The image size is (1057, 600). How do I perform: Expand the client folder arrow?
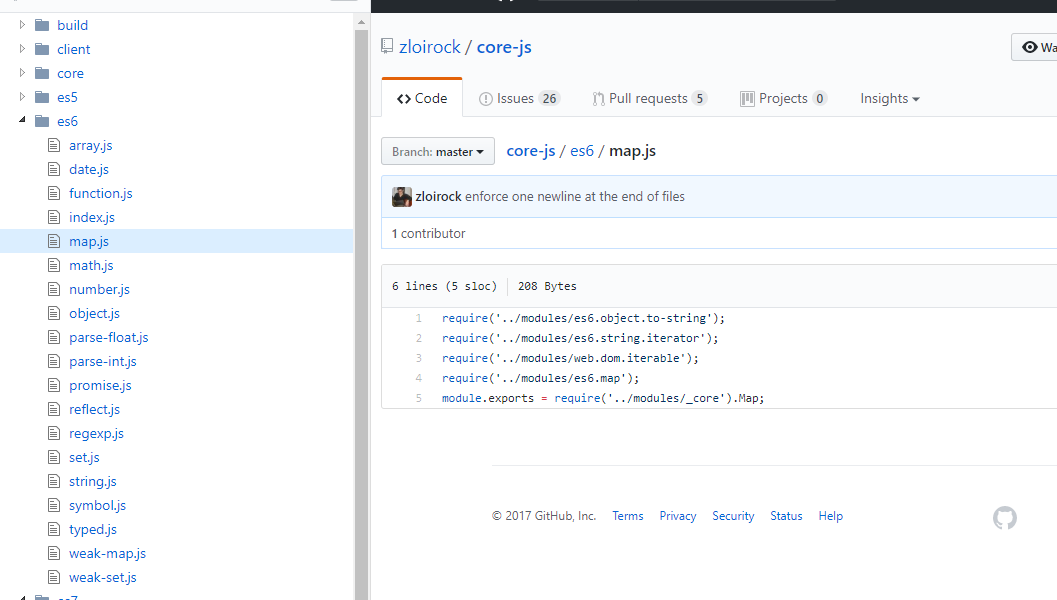tap(22, 49)
